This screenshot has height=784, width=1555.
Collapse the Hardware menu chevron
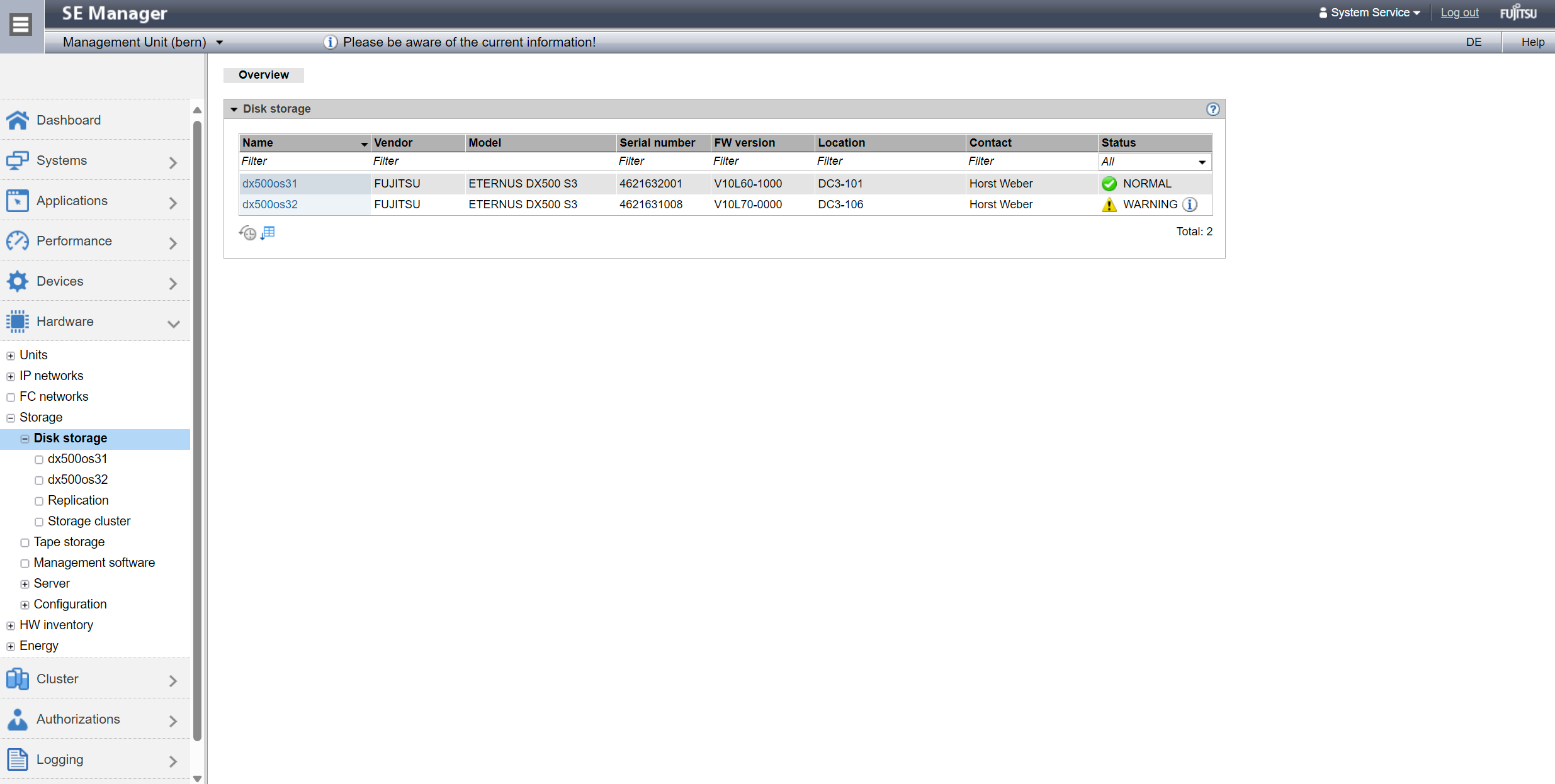point(173,324)
